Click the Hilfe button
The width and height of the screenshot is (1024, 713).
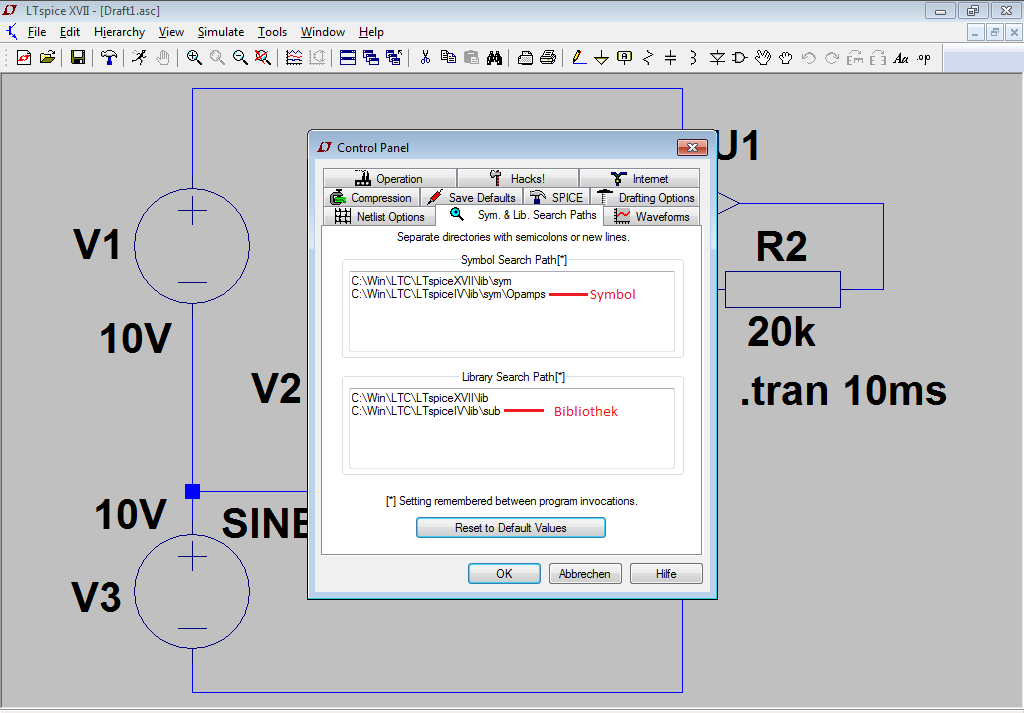pos(666,573)
